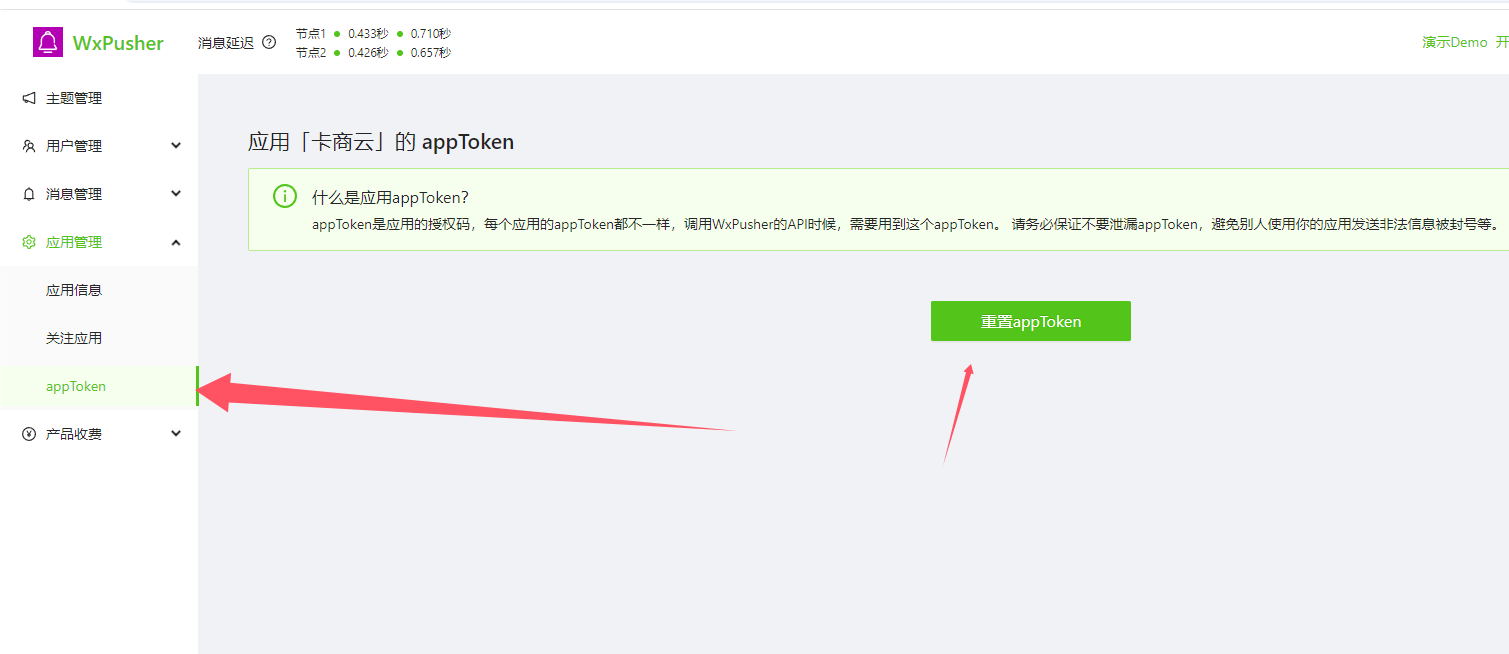Click the 主题管理 megaphone icon
This screenshot has width=1509, height=654.
[29, 98]
